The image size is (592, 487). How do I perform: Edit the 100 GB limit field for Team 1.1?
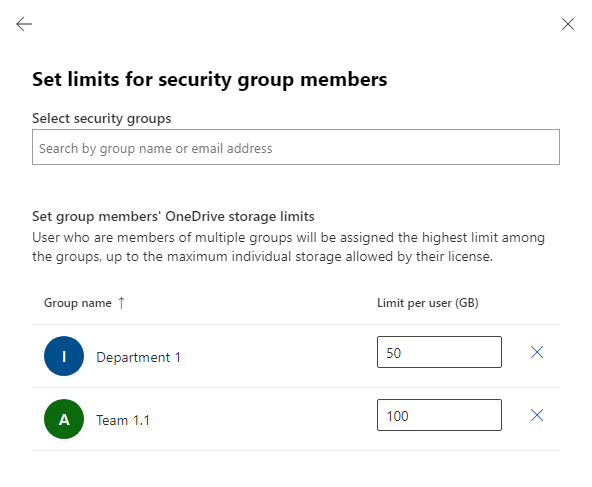tap(439, 415)
